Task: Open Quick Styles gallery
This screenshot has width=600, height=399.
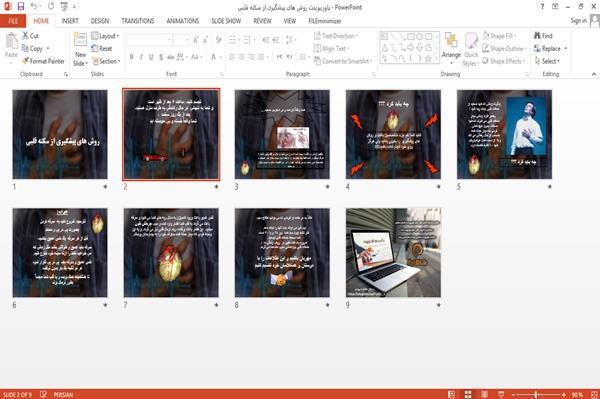Action: (x=471, y=49)
